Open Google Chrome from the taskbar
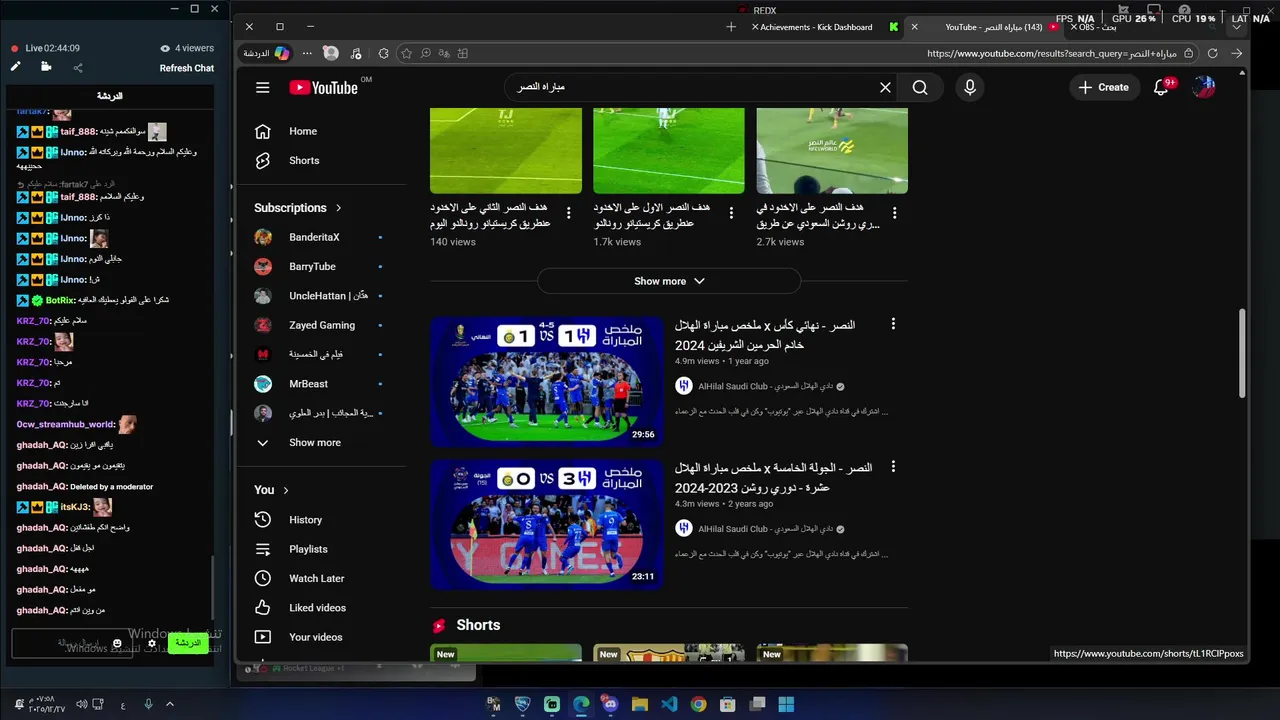The height and width of the screenshot is (720, 1280). [x=698, y=704]
